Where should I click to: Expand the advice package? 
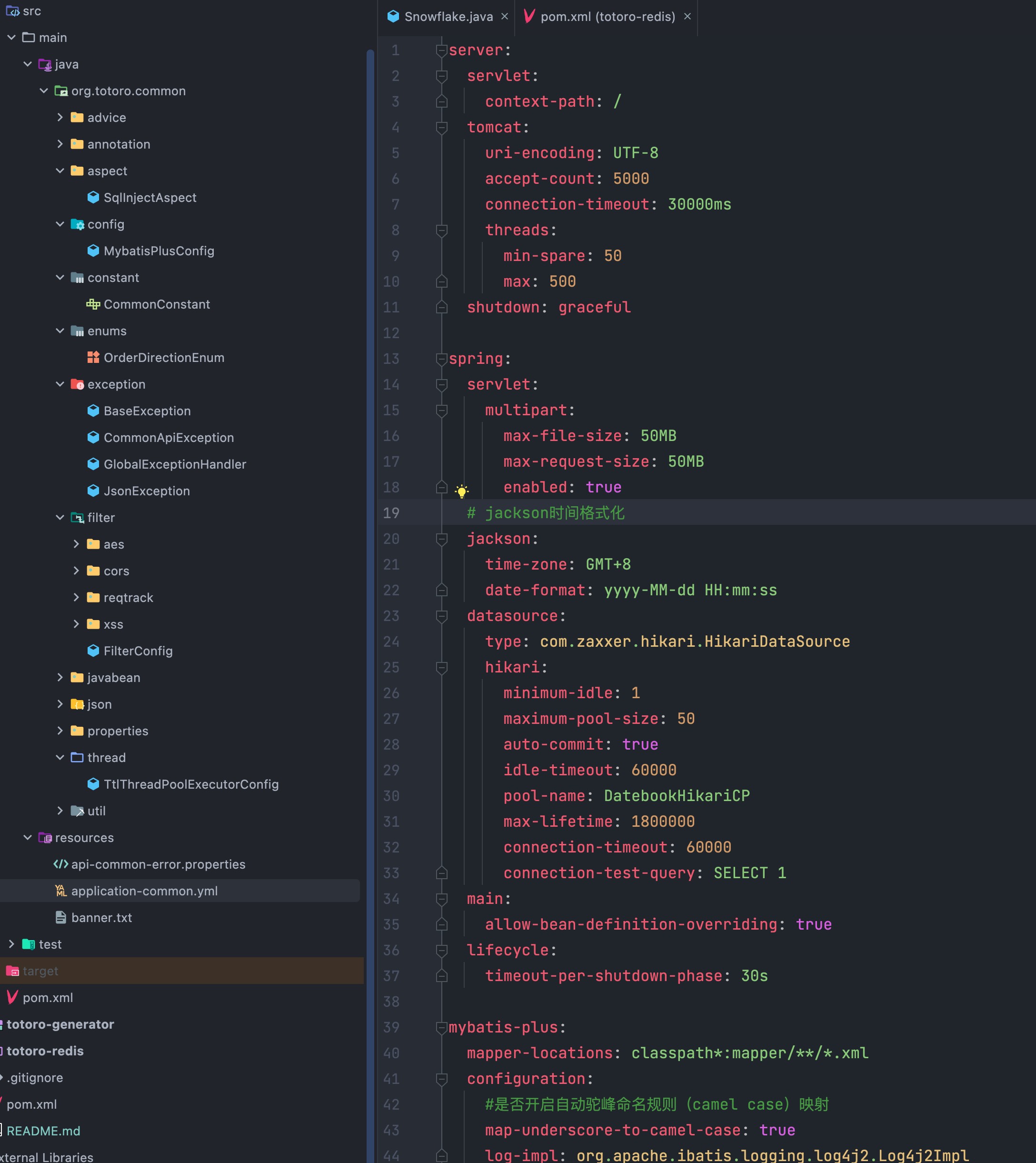pos(60,117)
